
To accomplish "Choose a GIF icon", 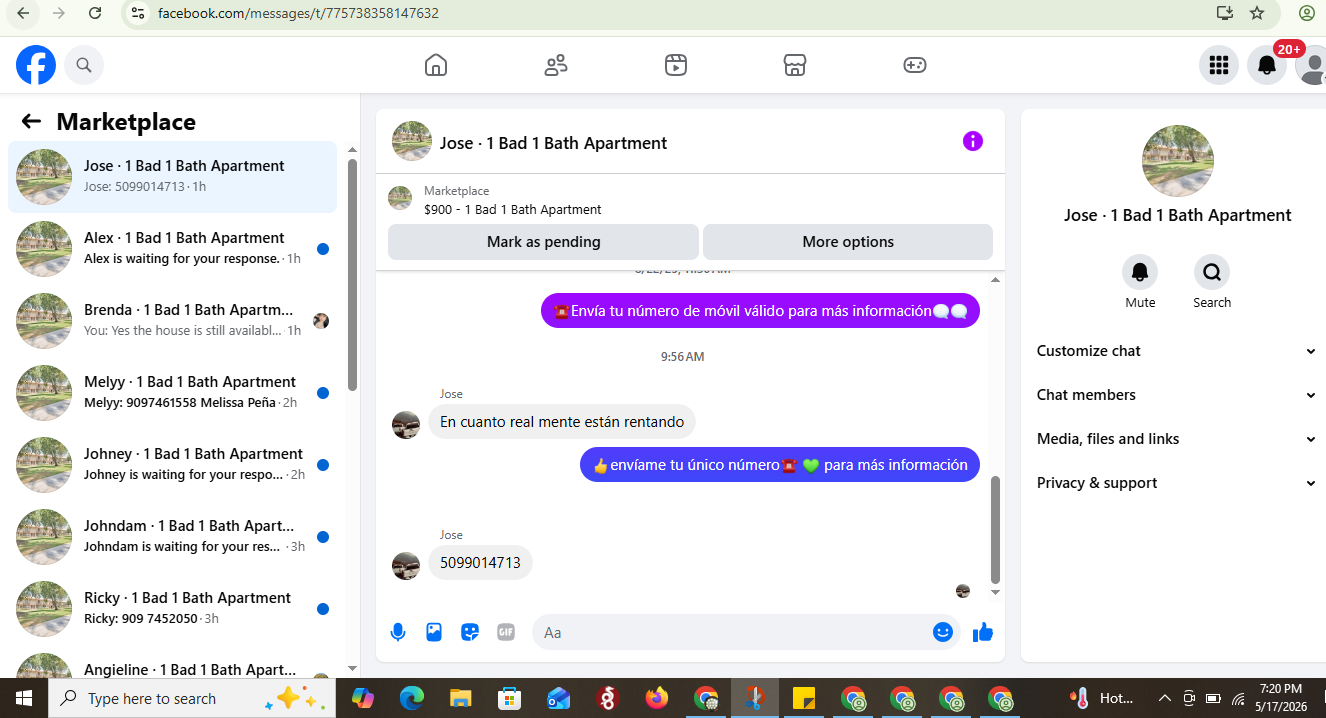I will click(x=506, y=632).
